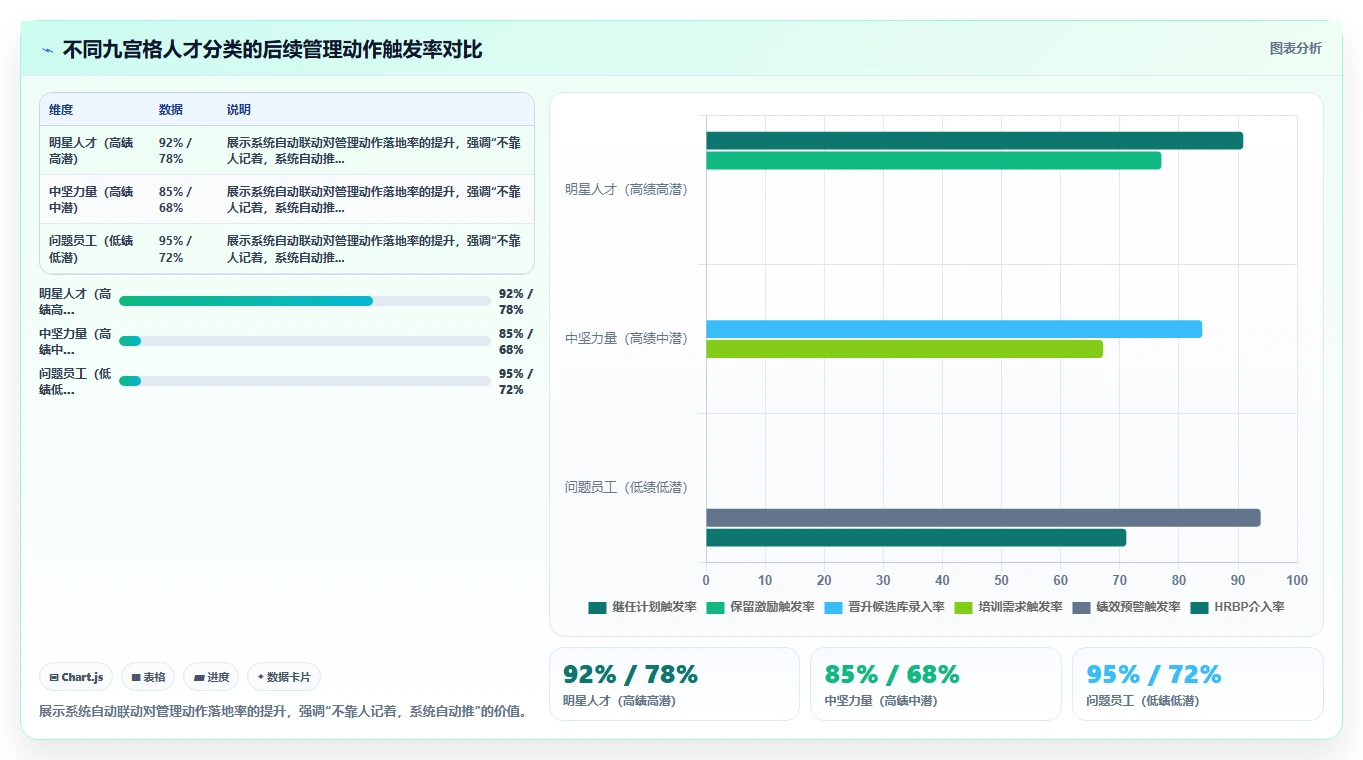Click the x-axis tick label 100
The width and height of the screenshot is (1363, 760).
point(1297,580)
